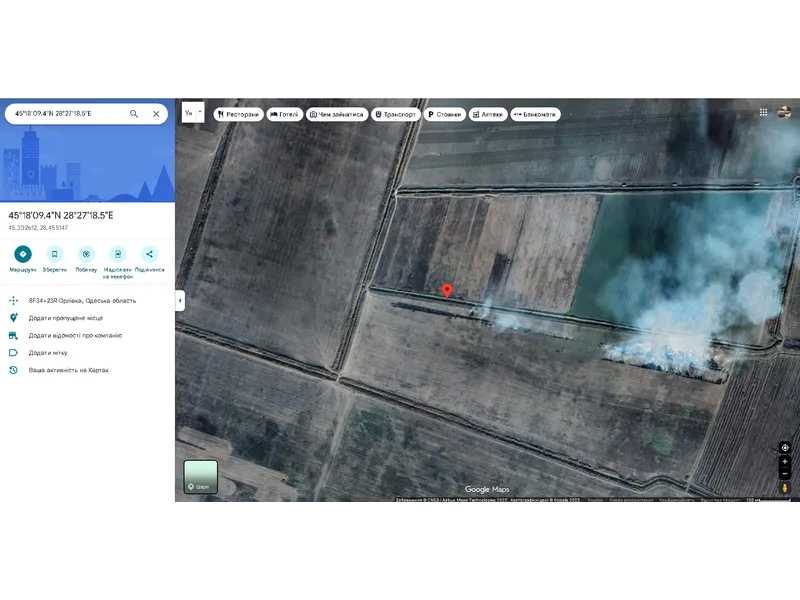Open the language selector dropdown on map
Viewport: 800px width, 600px height.
[x=193, y=113]
